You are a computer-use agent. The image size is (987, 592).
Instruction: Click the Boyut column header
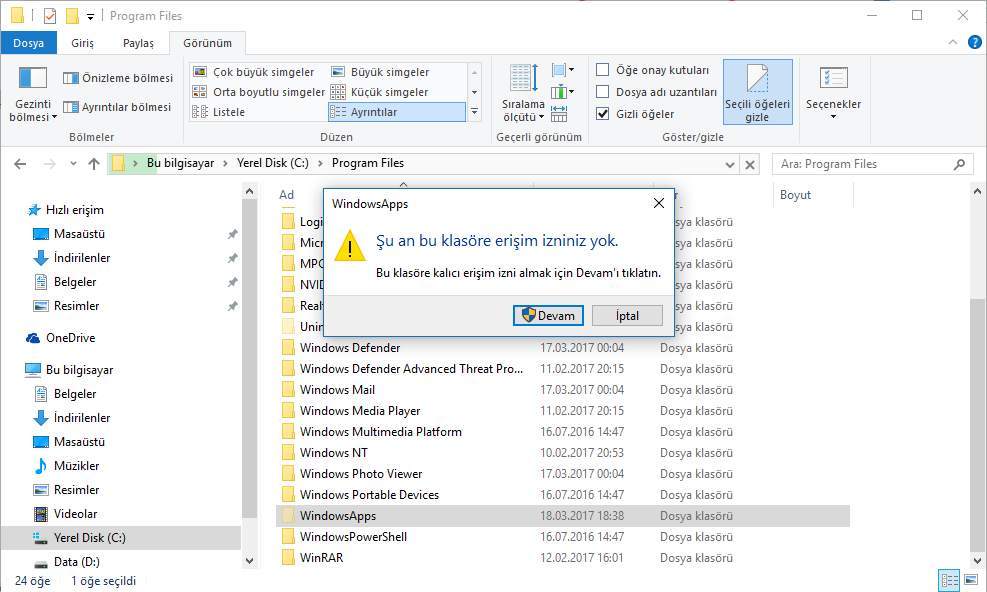pos(813,195)
